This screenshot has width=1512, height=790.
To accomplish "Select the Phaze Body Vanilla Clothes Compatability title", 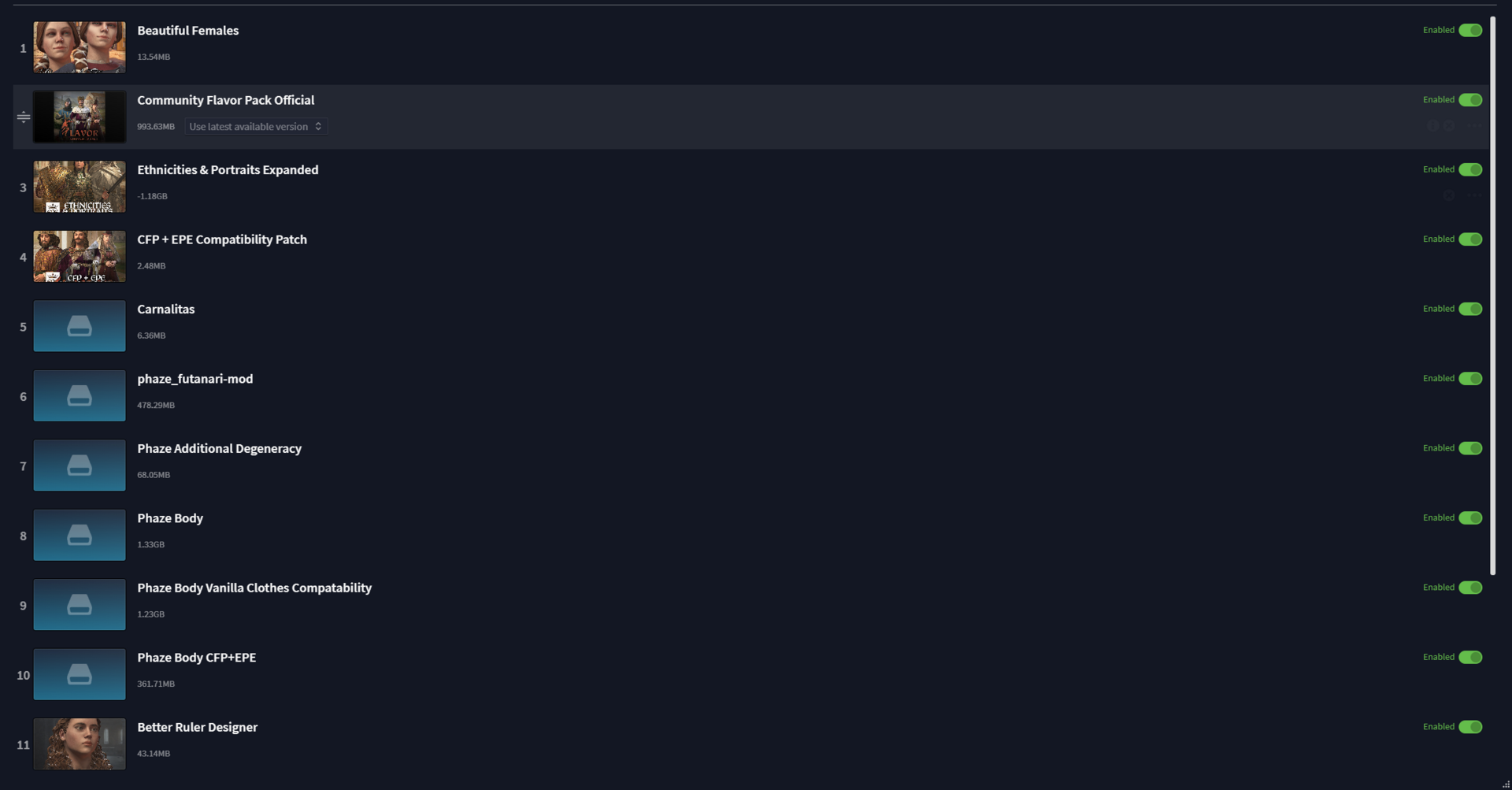I will [254, 588].
